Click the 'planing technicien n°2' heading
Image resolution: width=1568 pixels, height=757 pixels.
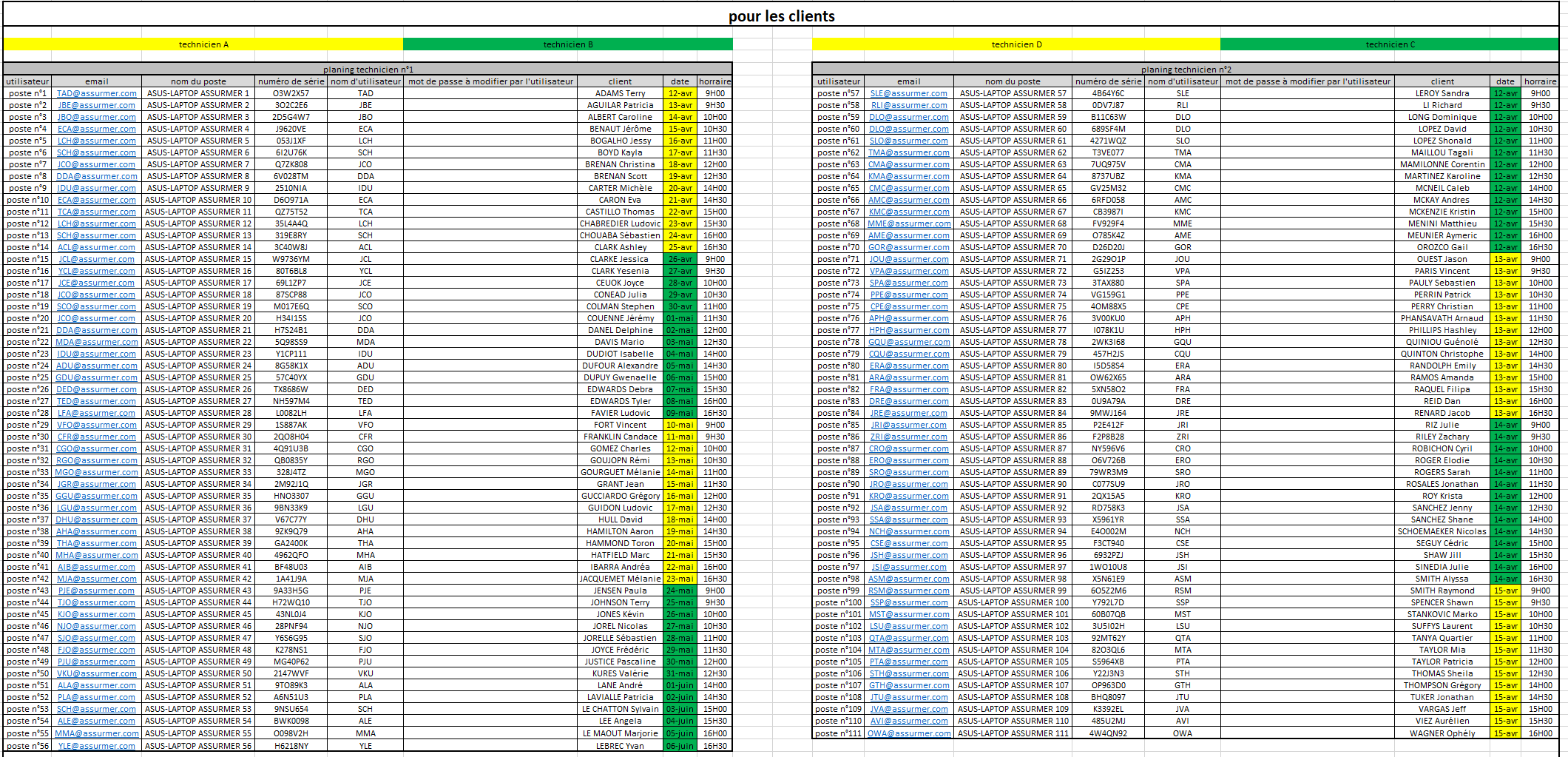[1186, 70]
